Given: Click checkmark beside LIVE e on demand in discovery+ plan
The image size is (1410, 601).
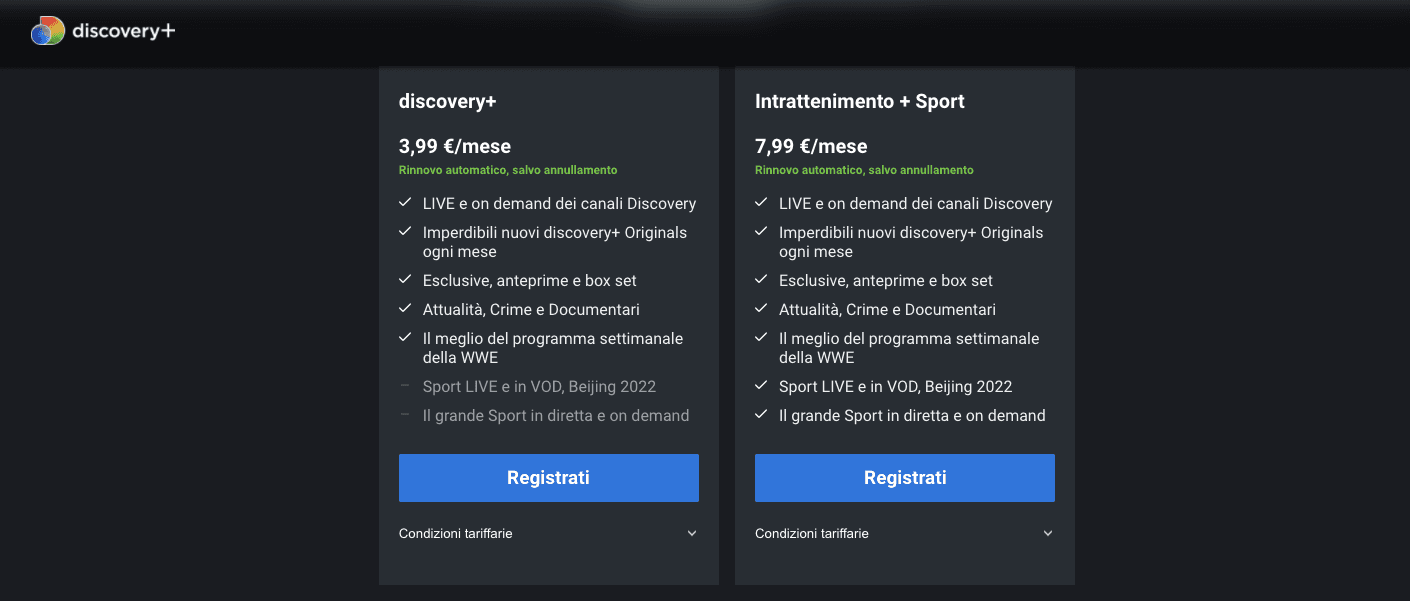Looking at the screenshot, I should click(405, 203).
